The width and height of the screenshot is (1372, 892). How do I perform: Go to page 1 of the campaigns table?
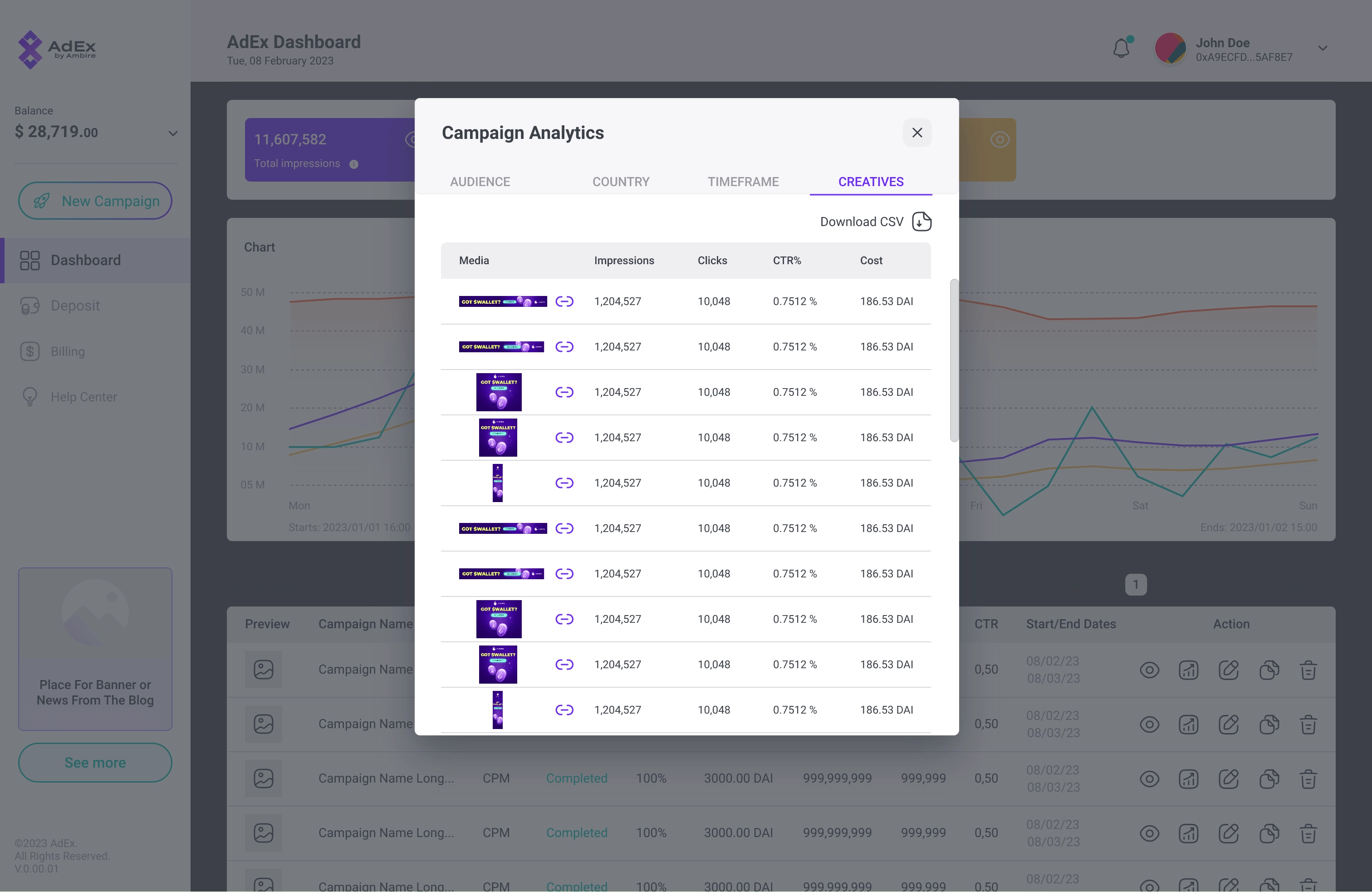click(x=1136, y=585)
